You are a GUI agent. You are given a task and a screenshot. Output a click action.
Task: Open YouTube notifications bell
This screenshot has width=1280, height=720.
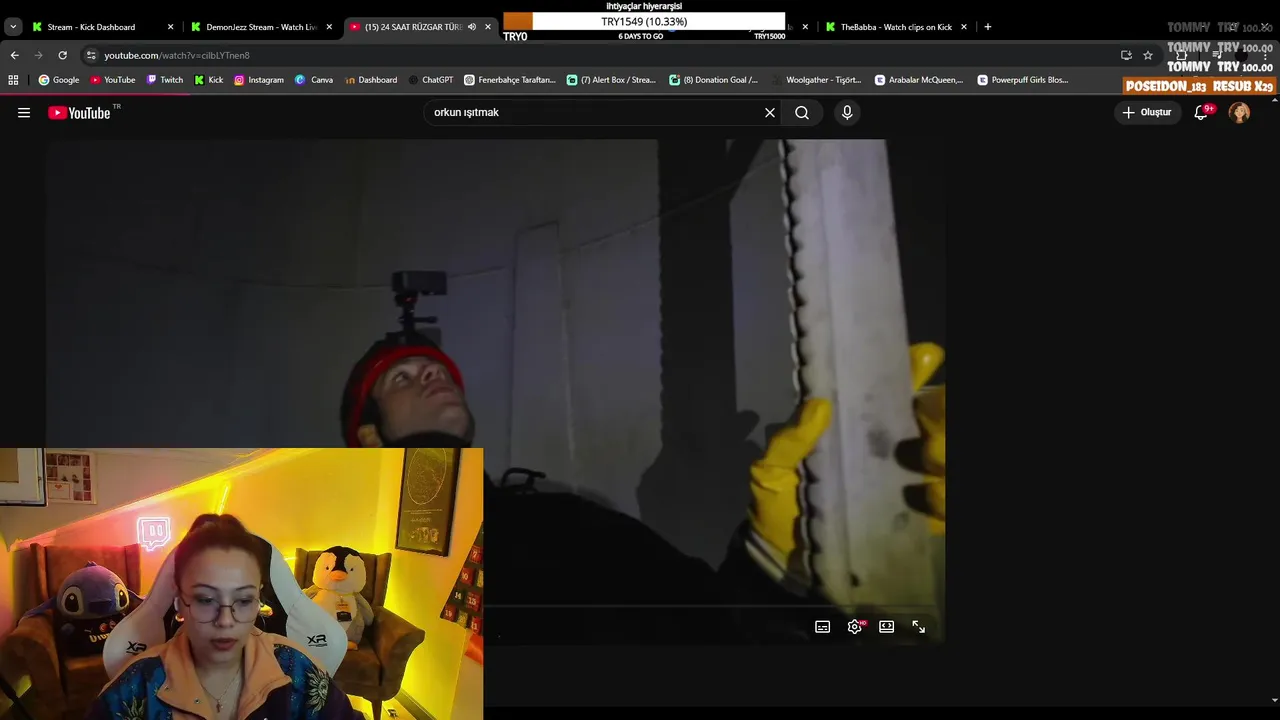(1201, 113)
